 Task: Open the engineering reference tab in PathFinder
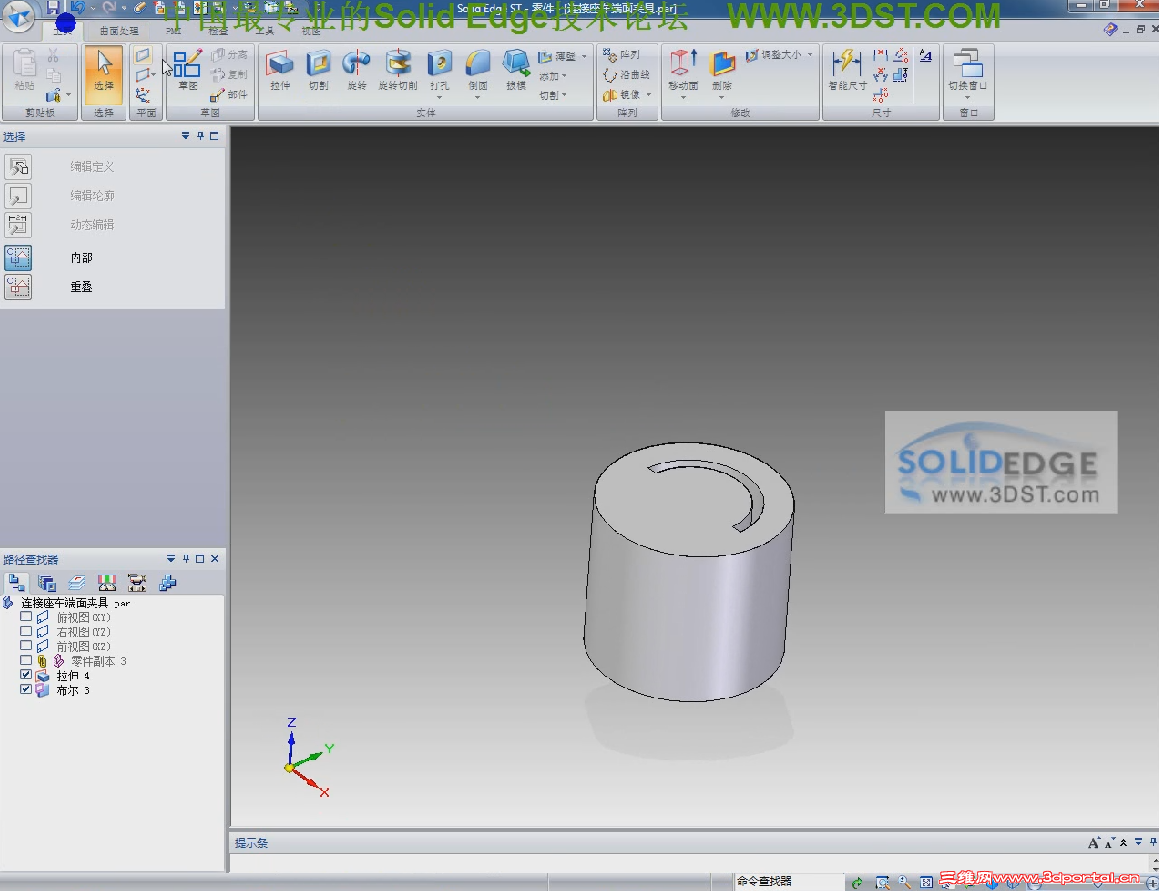(x=168, y=583)
